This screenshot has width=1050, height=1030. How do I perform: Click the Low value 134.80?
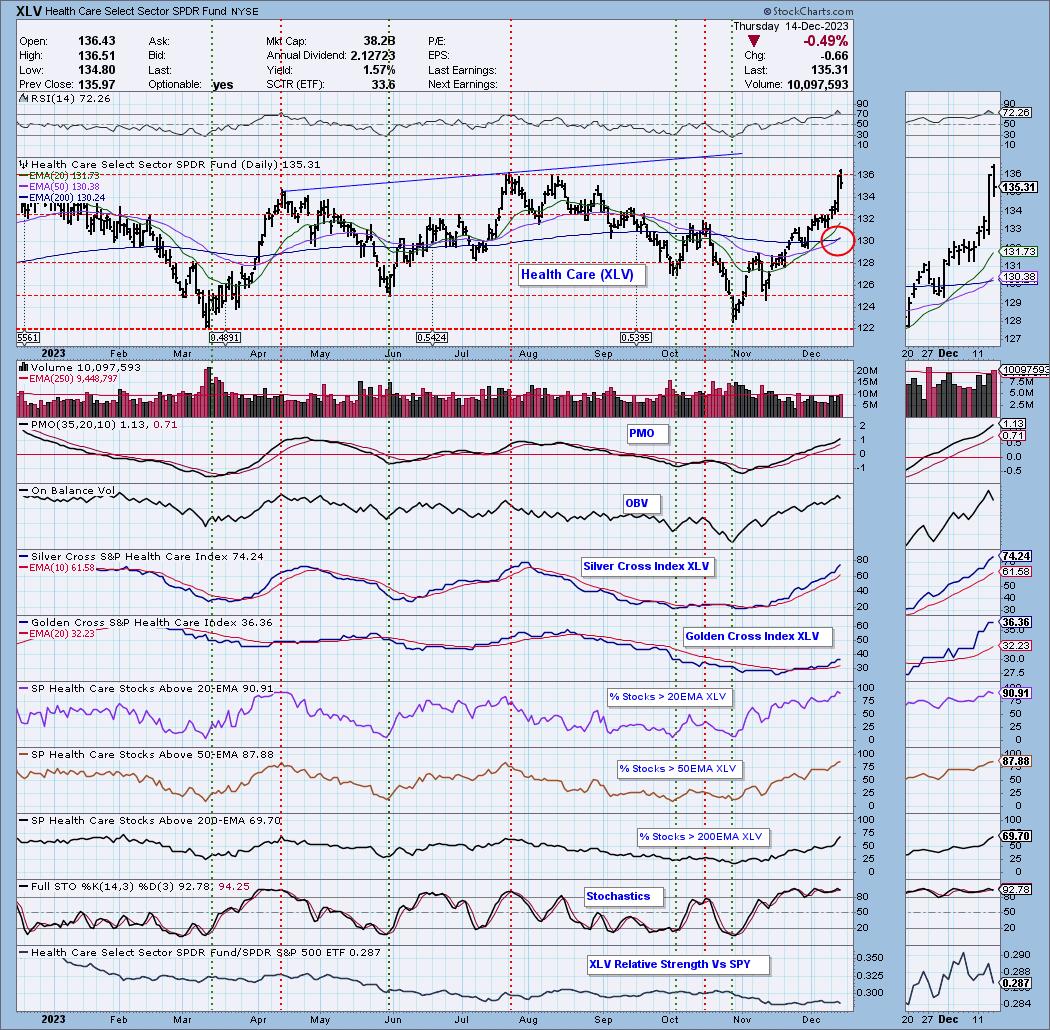(96, 70)
